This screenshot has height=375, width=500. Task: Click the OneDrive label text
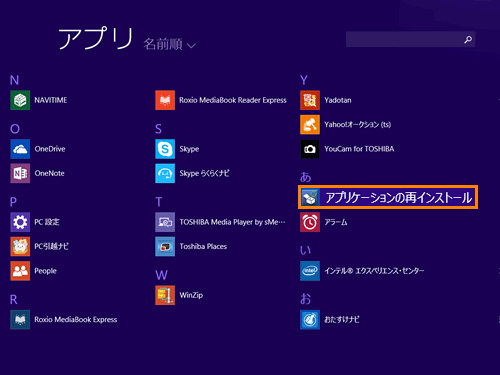[x=50, y=149]
